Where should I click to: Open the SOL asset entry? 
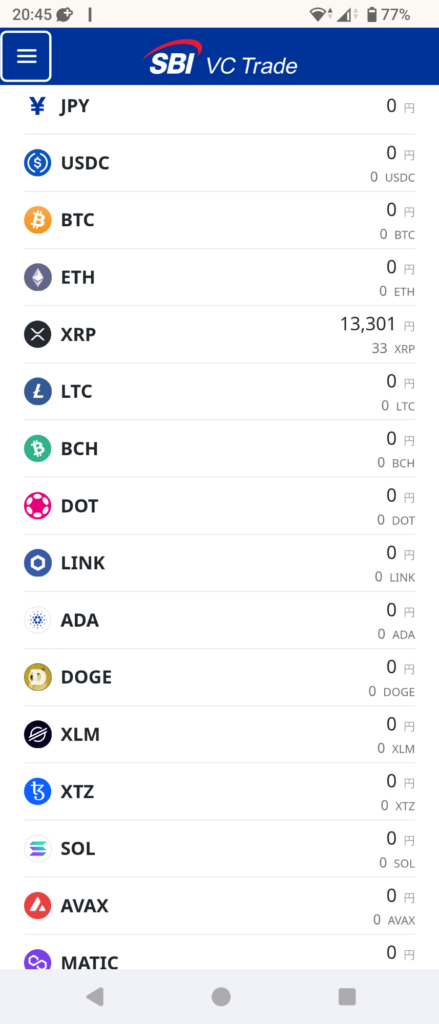tap(220, 849)
